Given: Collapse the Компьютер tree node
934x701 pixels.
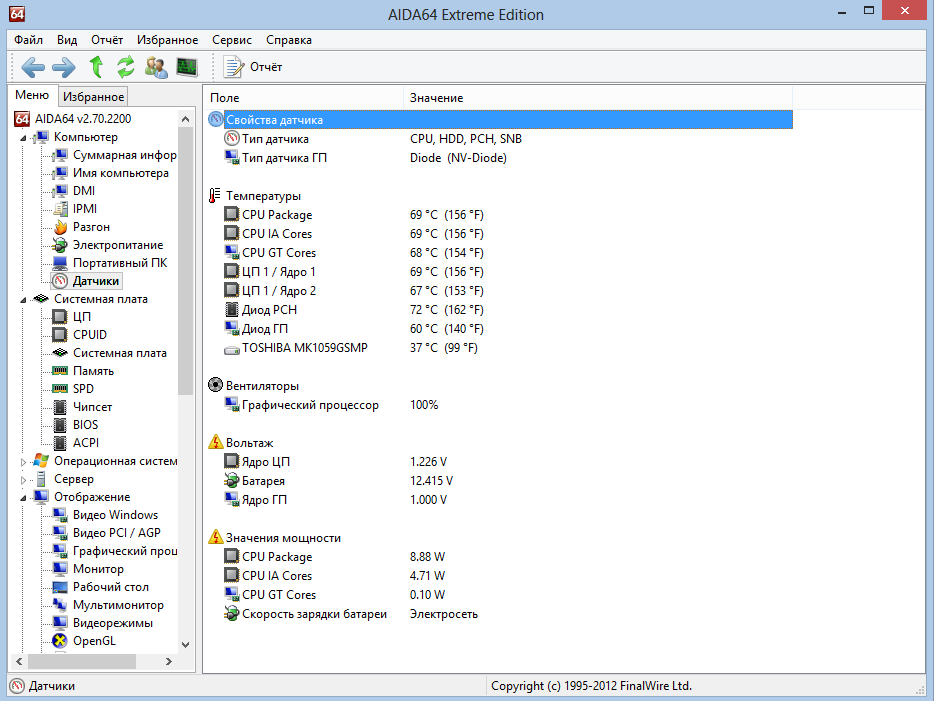Looking at the screenshot, I should 23,137.
